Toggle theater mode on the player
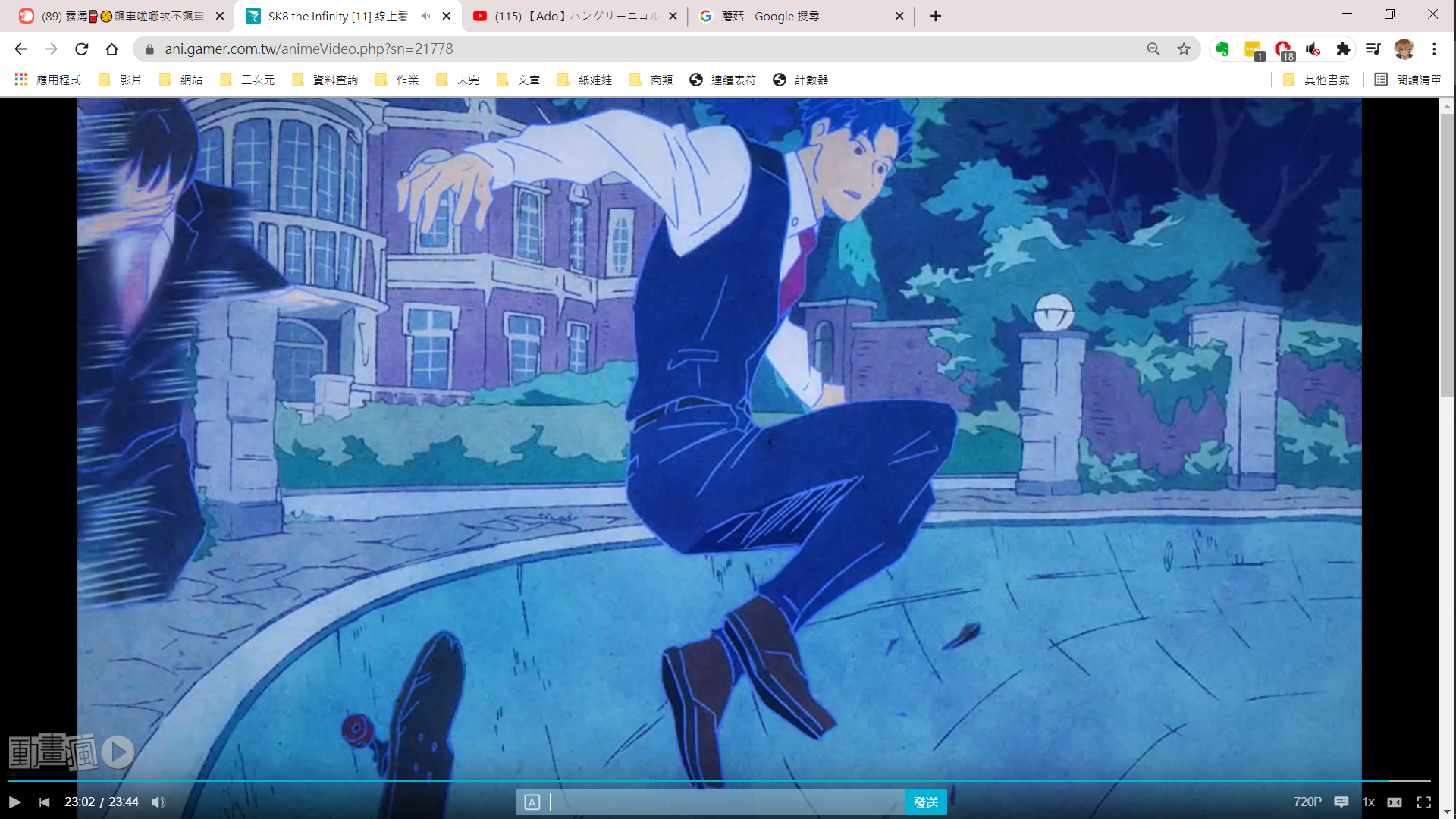Screen dimensions: 1456x819 click(1395, 802)
